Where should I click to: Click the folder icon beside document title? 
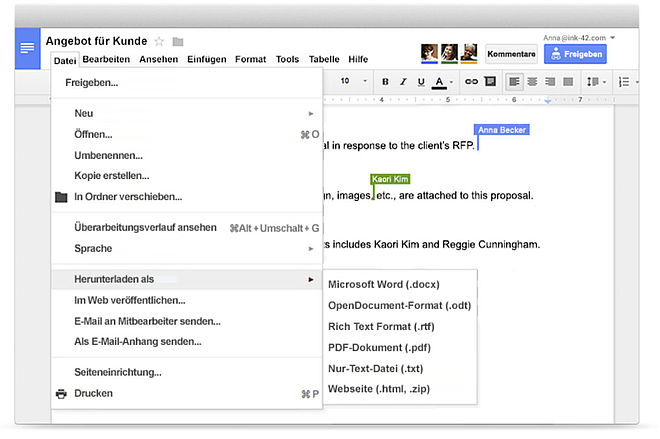[x=178, y=41]
